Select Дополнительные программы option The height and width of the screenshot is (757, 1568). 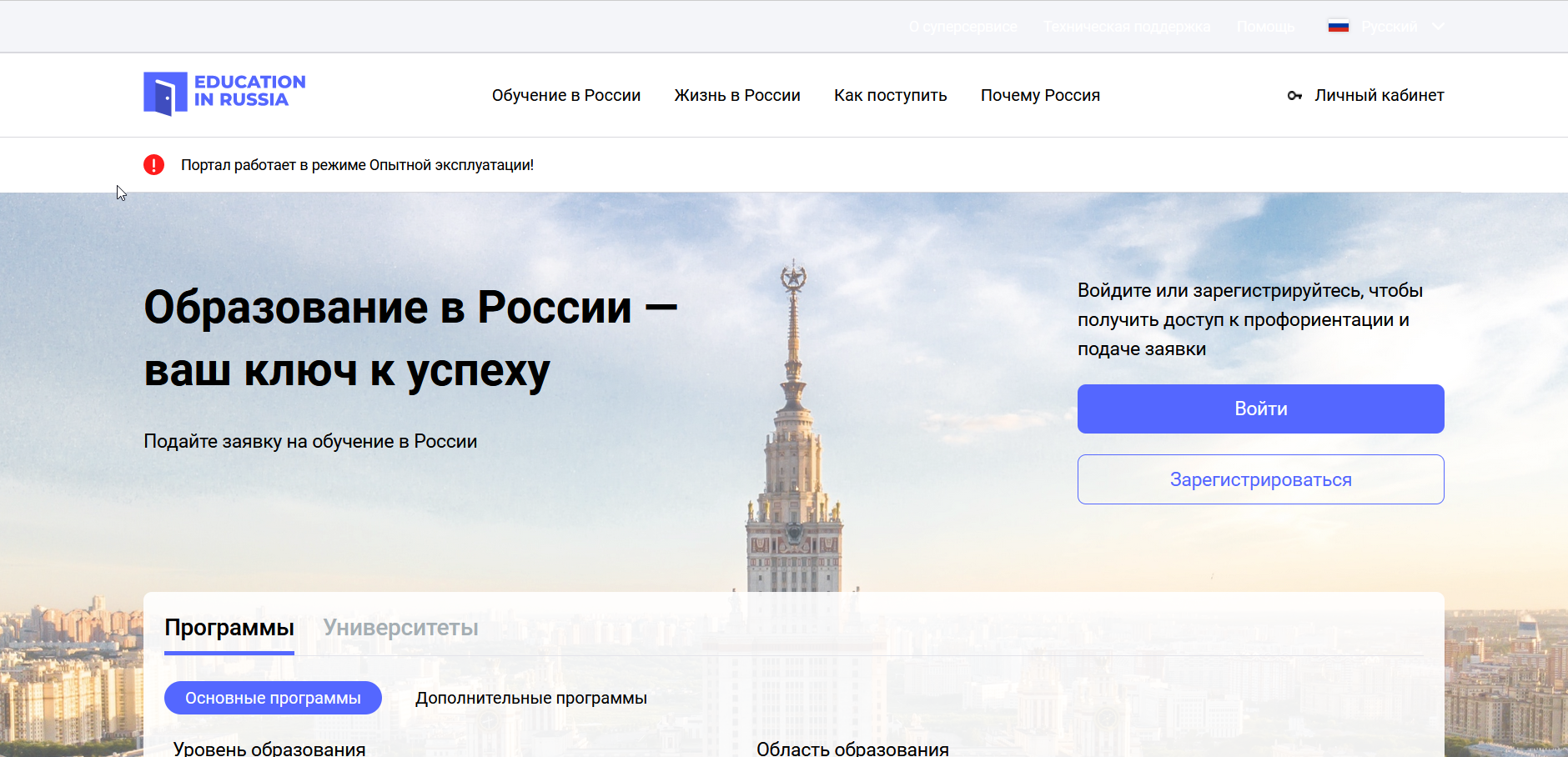tap(531, 698)
